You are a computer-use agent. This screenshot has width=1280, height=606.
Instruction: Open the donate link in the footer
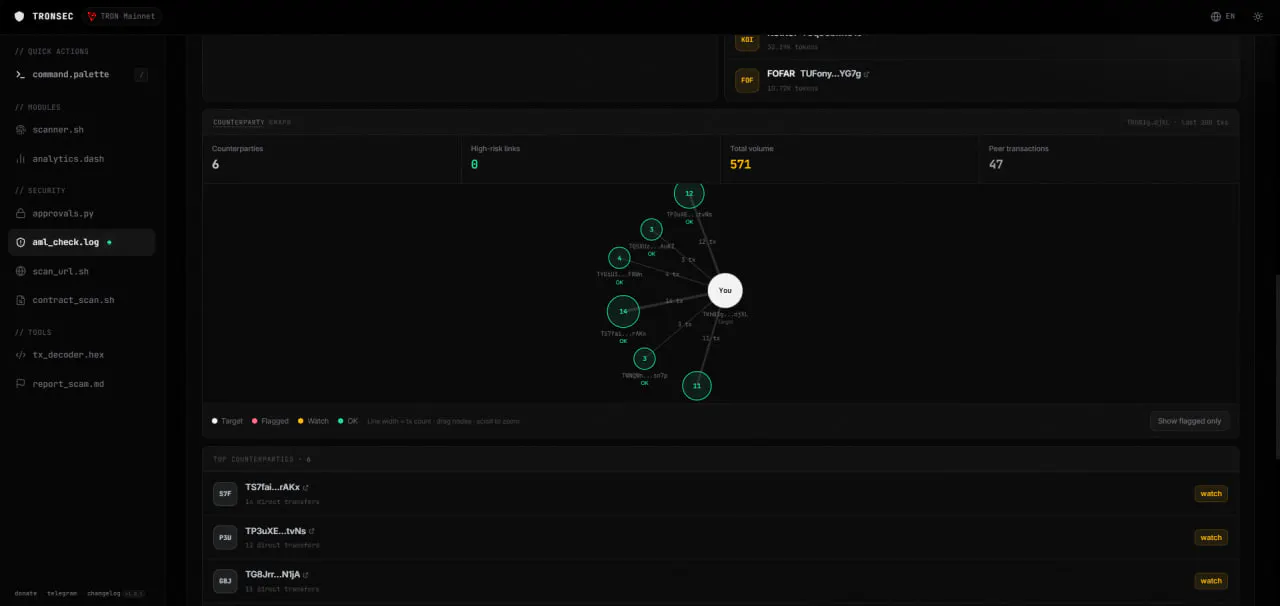coord(26,593)
